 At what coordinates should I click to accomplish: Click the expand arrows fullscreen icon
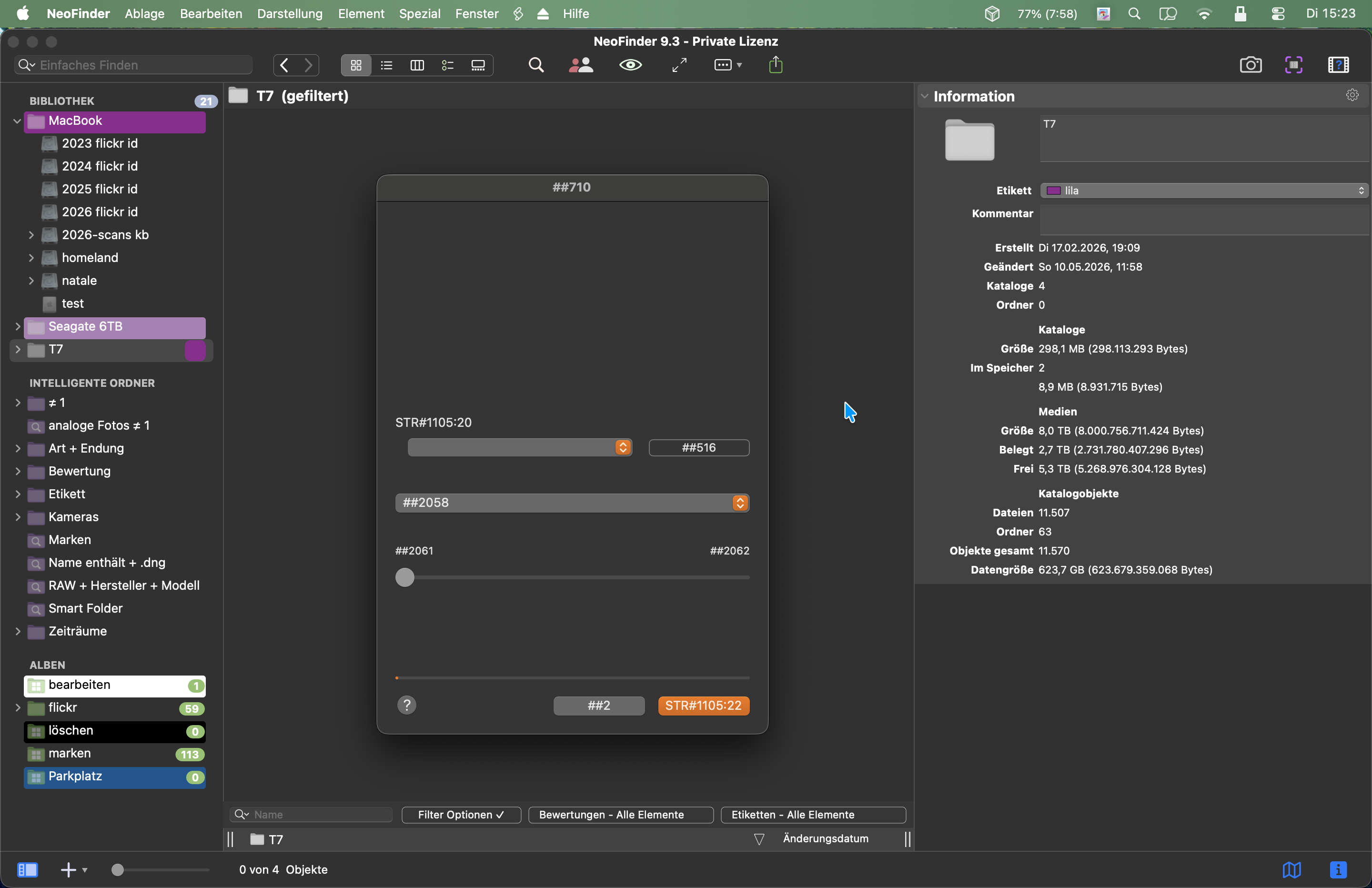680,65
